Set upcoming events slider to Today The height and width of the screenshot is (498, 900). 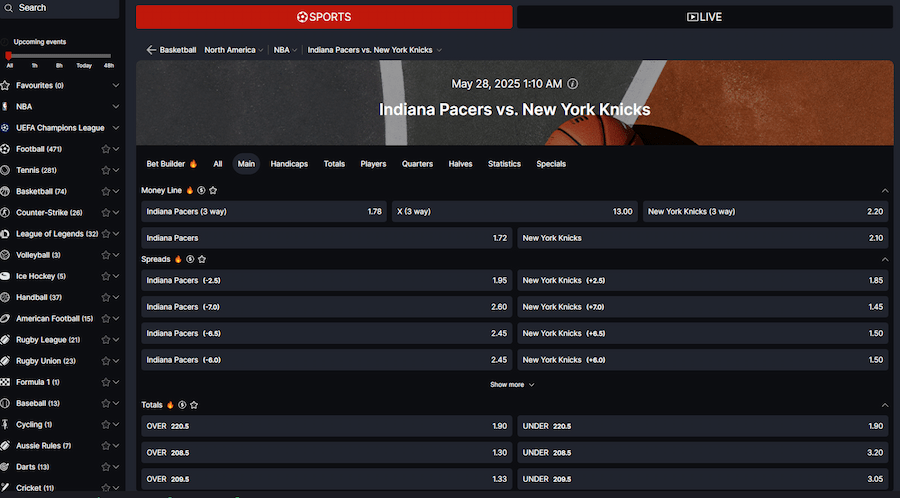tap(84, 65)
